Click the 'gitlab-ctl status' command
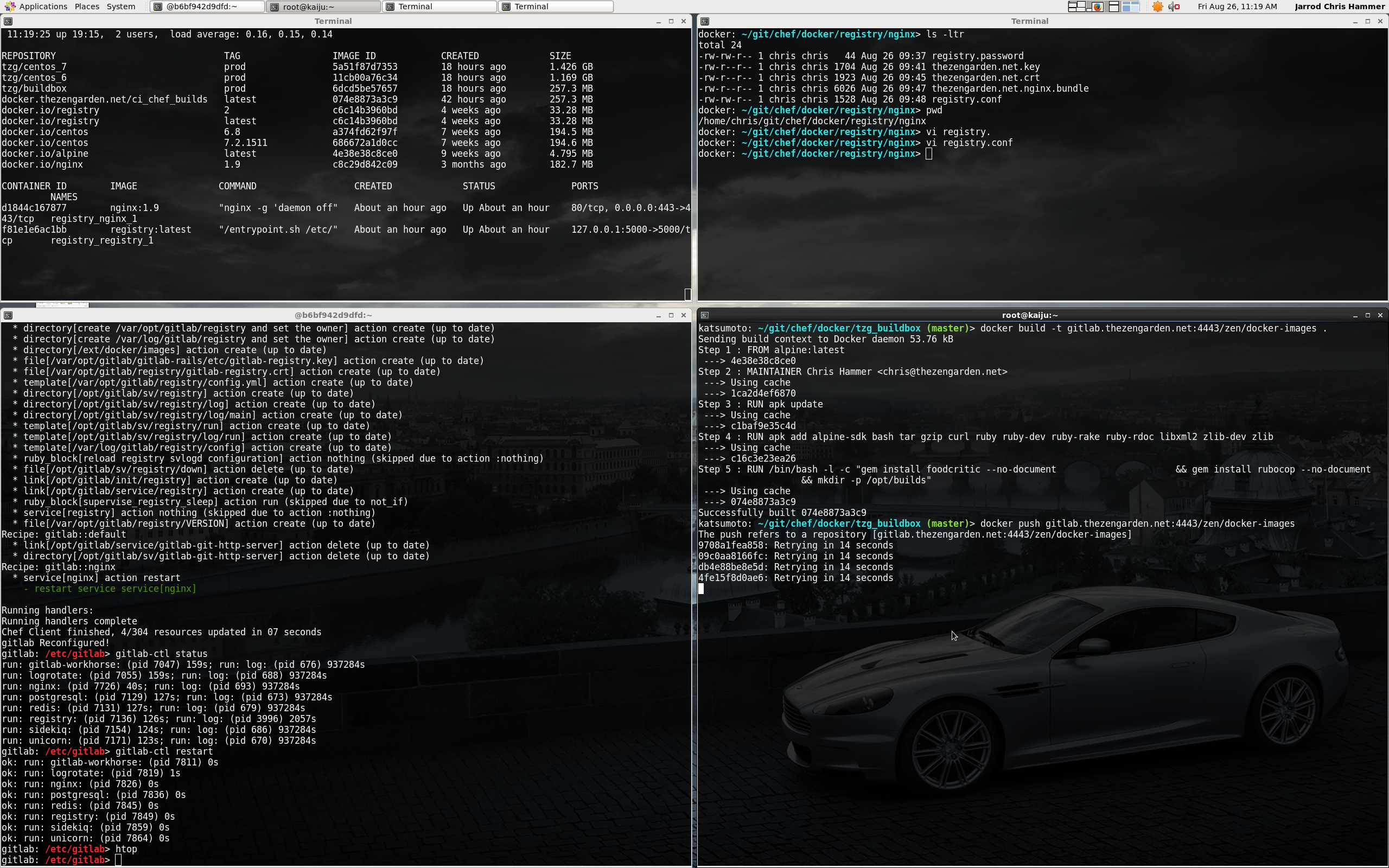 161,654
